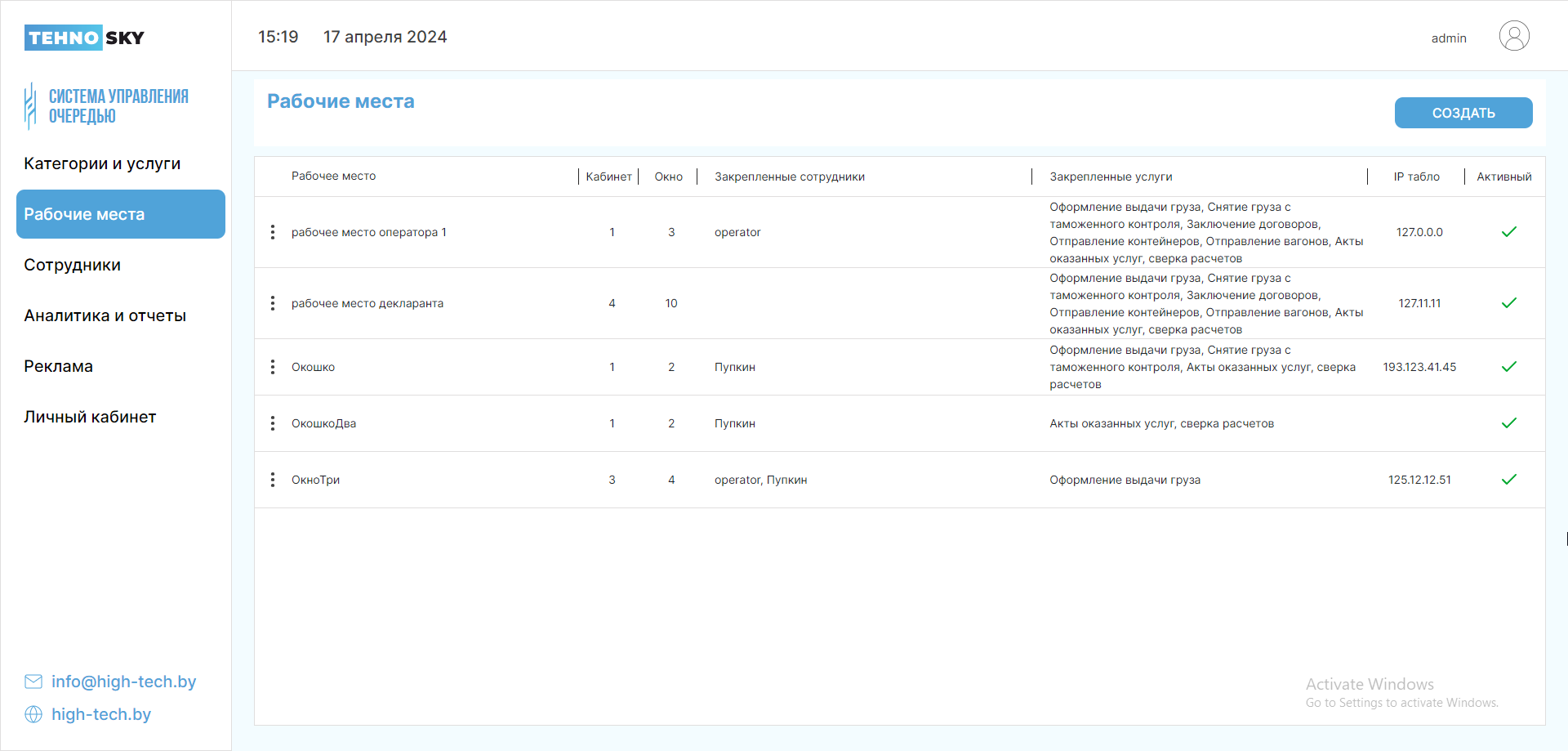Toggle active checkmark for ОкноТри
The image size is (1568, 751).
pyautogui.click(x=1508, y=480)
